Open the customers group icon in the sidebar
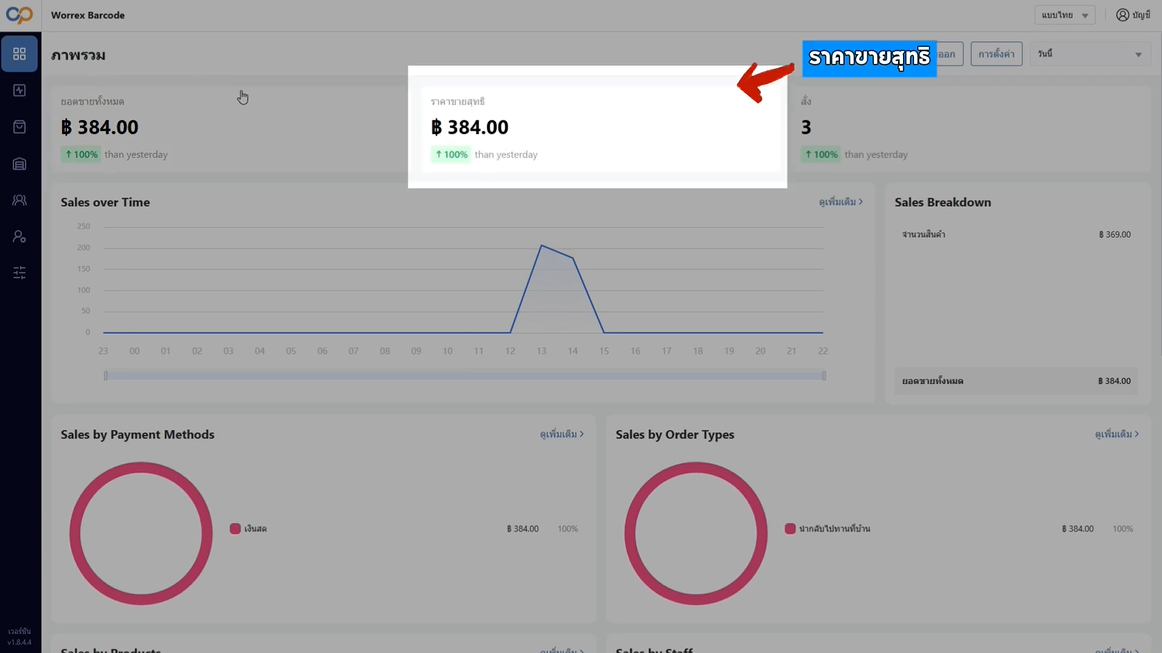Viewport: 1162px width, 653px height. click(x=19, y=200)
